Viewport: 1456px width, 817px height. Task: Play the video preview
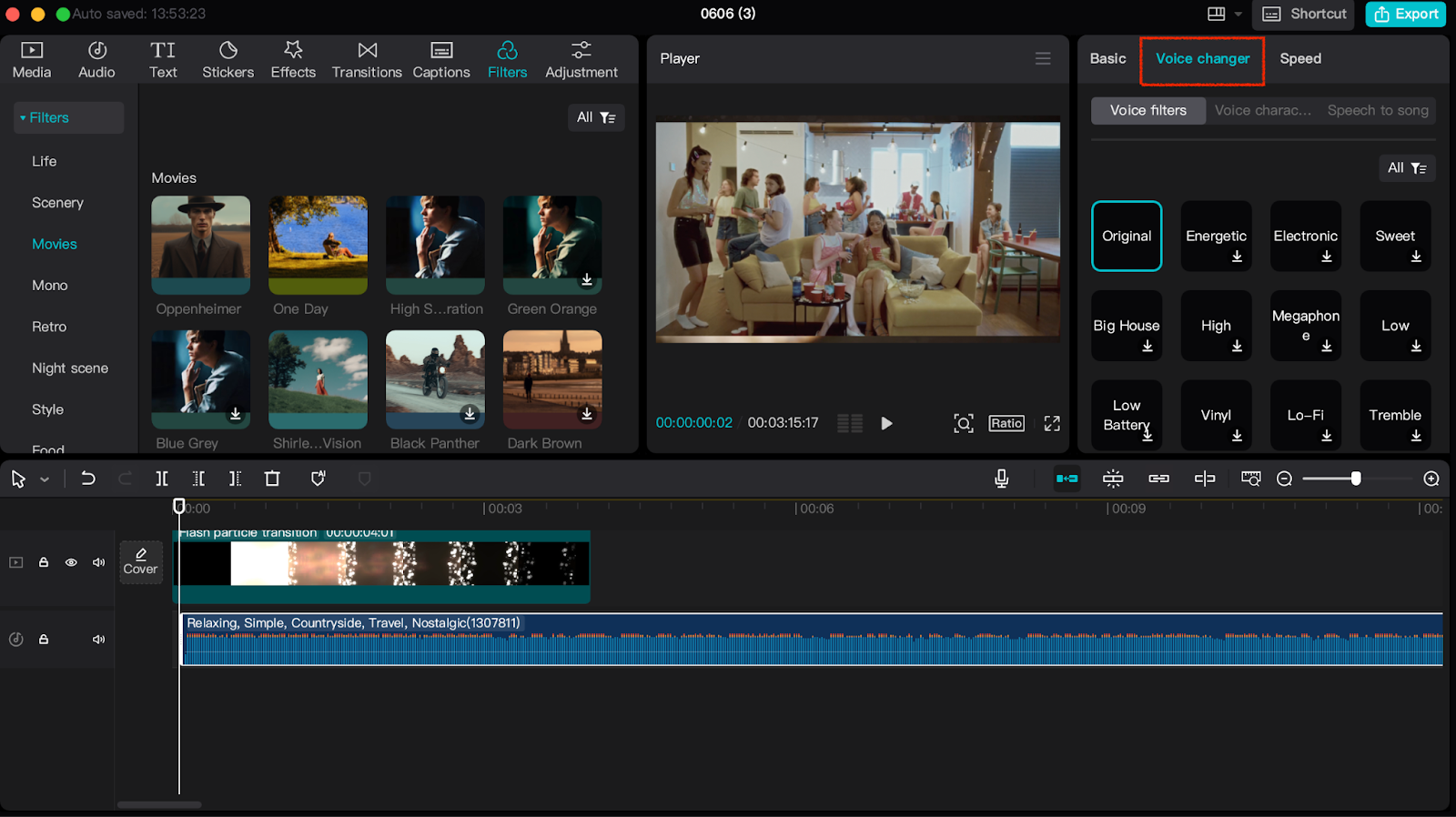(886, 423)
